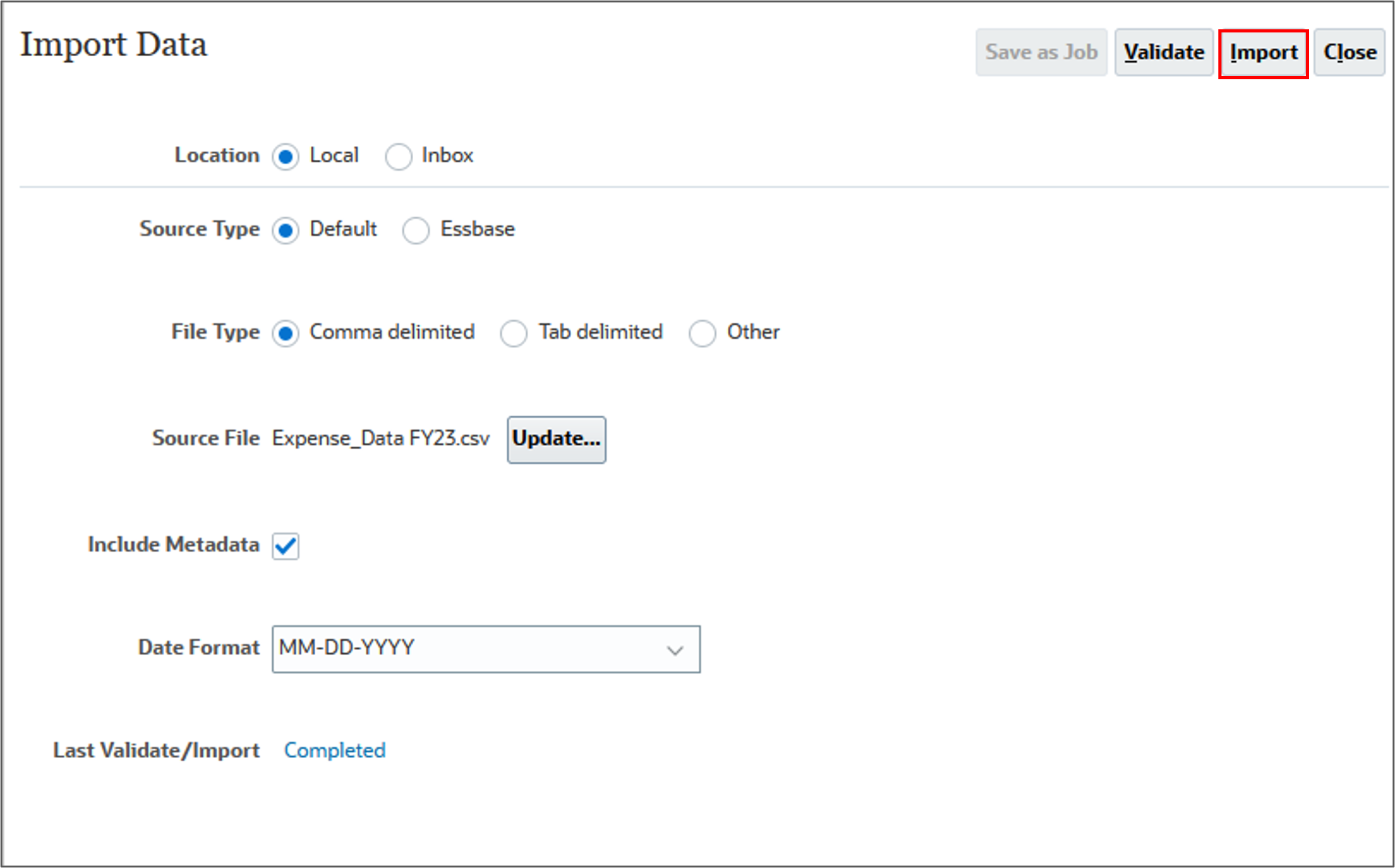This screenshot has width=1395, height=868.
Task: Click the Update... source file button
Action: [556, 439]
